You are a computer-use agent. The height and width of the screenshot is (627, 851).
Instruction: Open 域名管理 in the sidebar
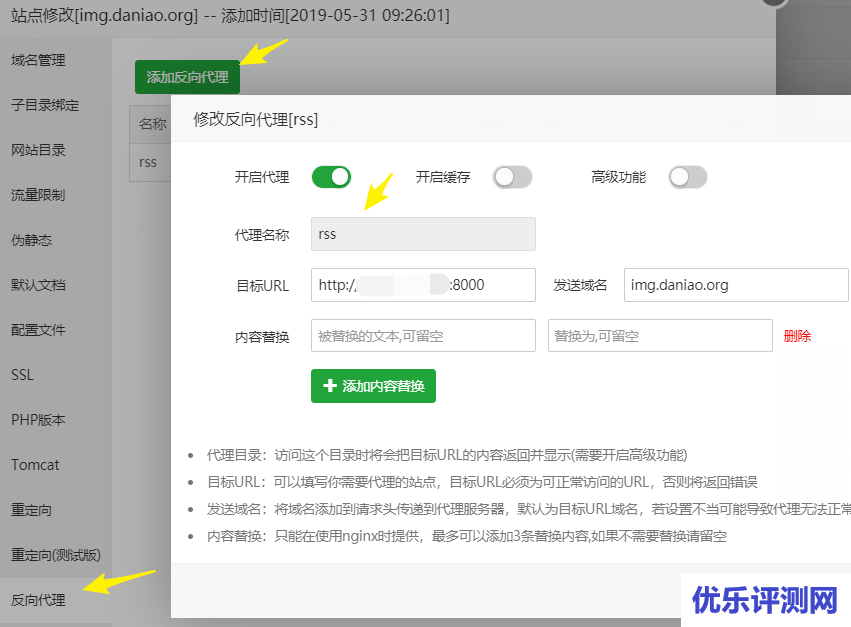pyautogui.click(x=38, y=60)
